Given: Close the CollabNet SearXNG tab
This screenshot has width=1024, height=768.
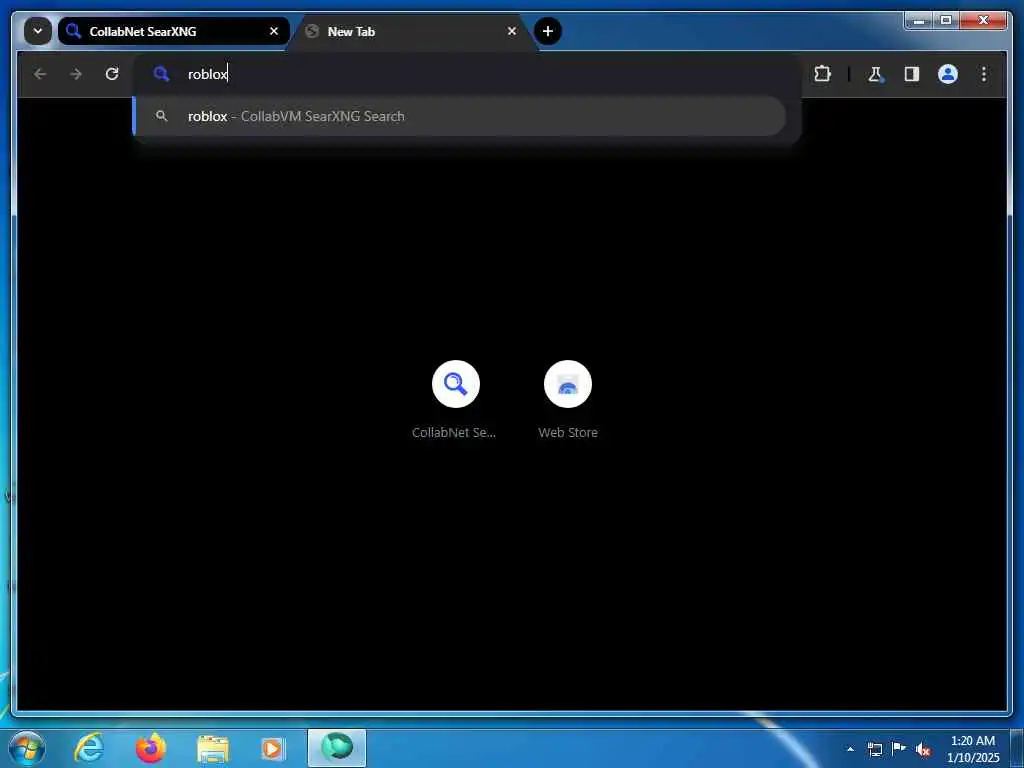Looking at the screenshot, I should click(274, 31).
